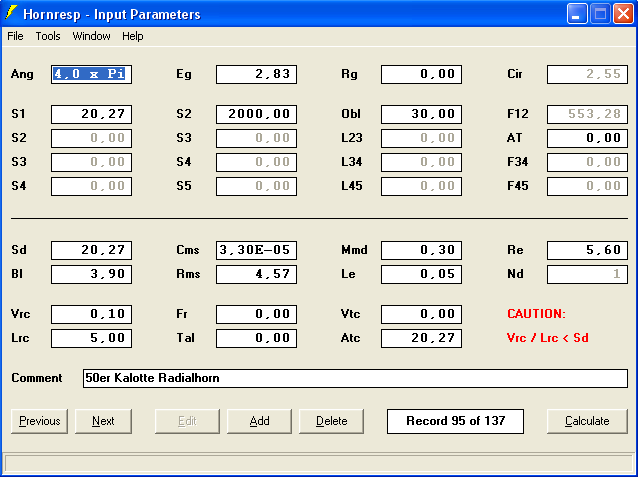Click the F34 input field
The image size is (638, 477).
click(587, 162)
